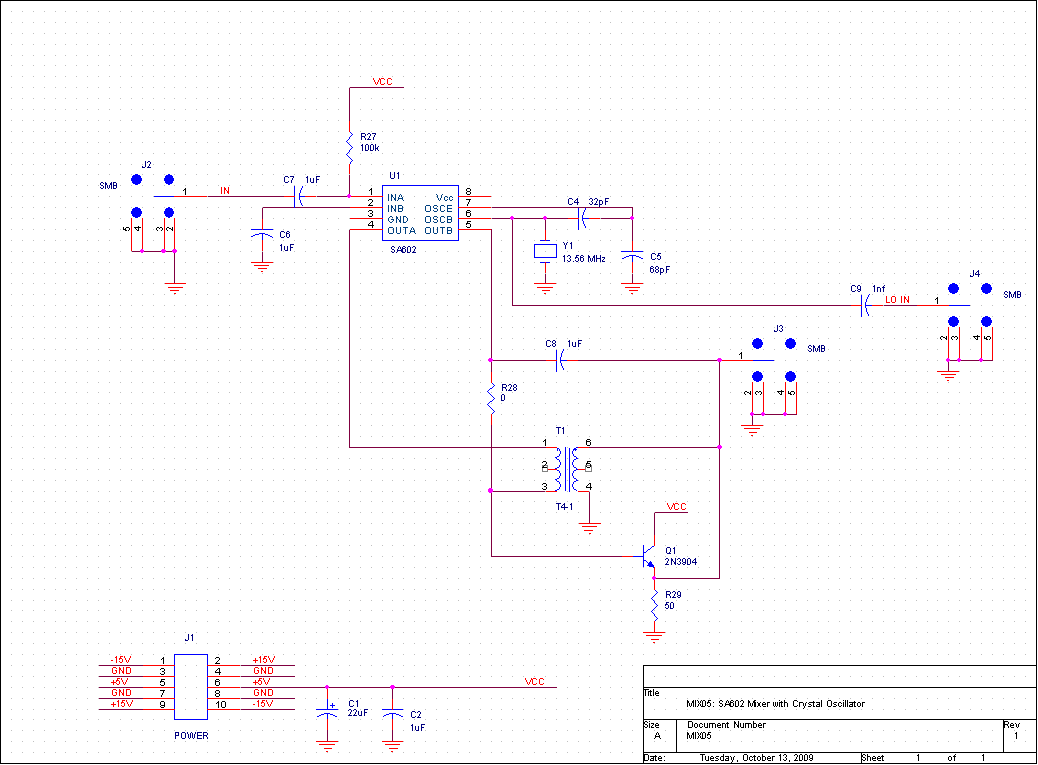
Task: Select the C1 22uF polarized capacitor
Action: (x=326, y=713)
